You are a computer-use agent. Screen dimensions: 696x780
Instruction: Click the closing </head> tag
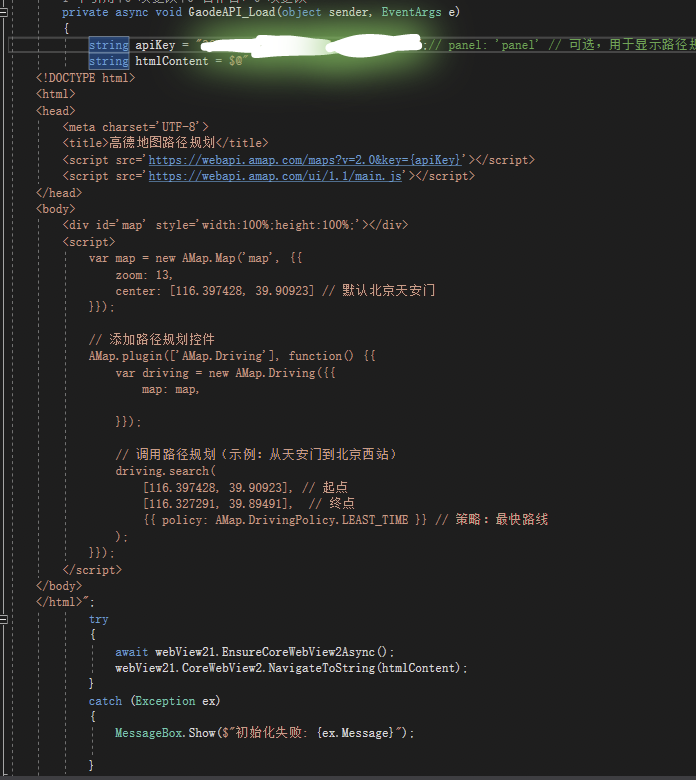pyautogui.click(x=59, y=193)
